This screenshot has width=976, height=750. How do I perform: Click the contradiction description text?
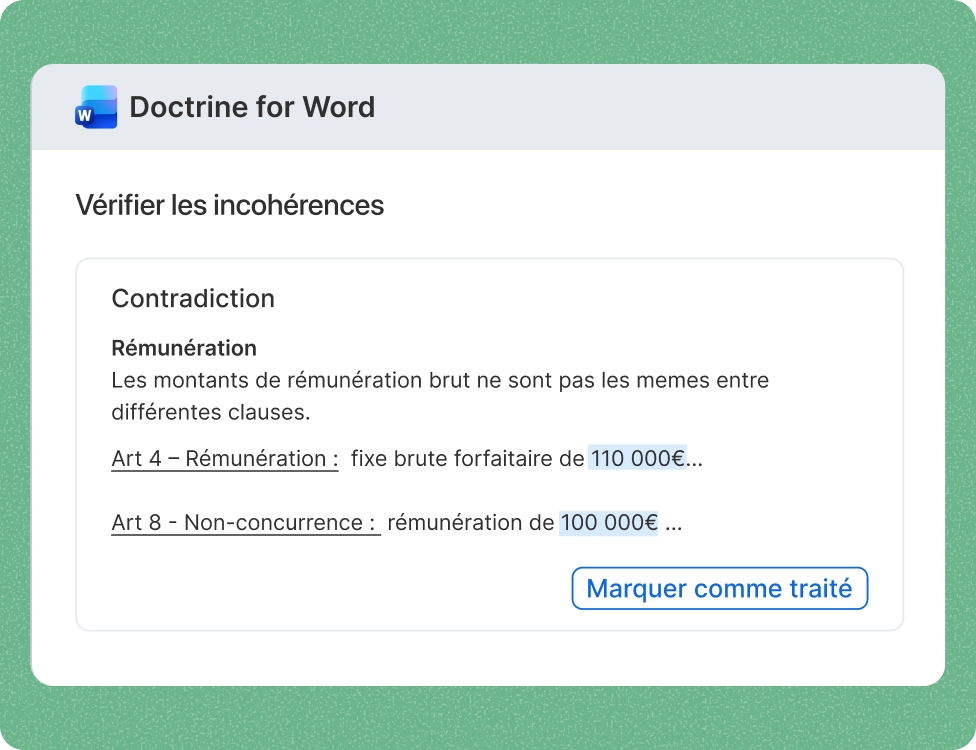click(x=440, y=395)
